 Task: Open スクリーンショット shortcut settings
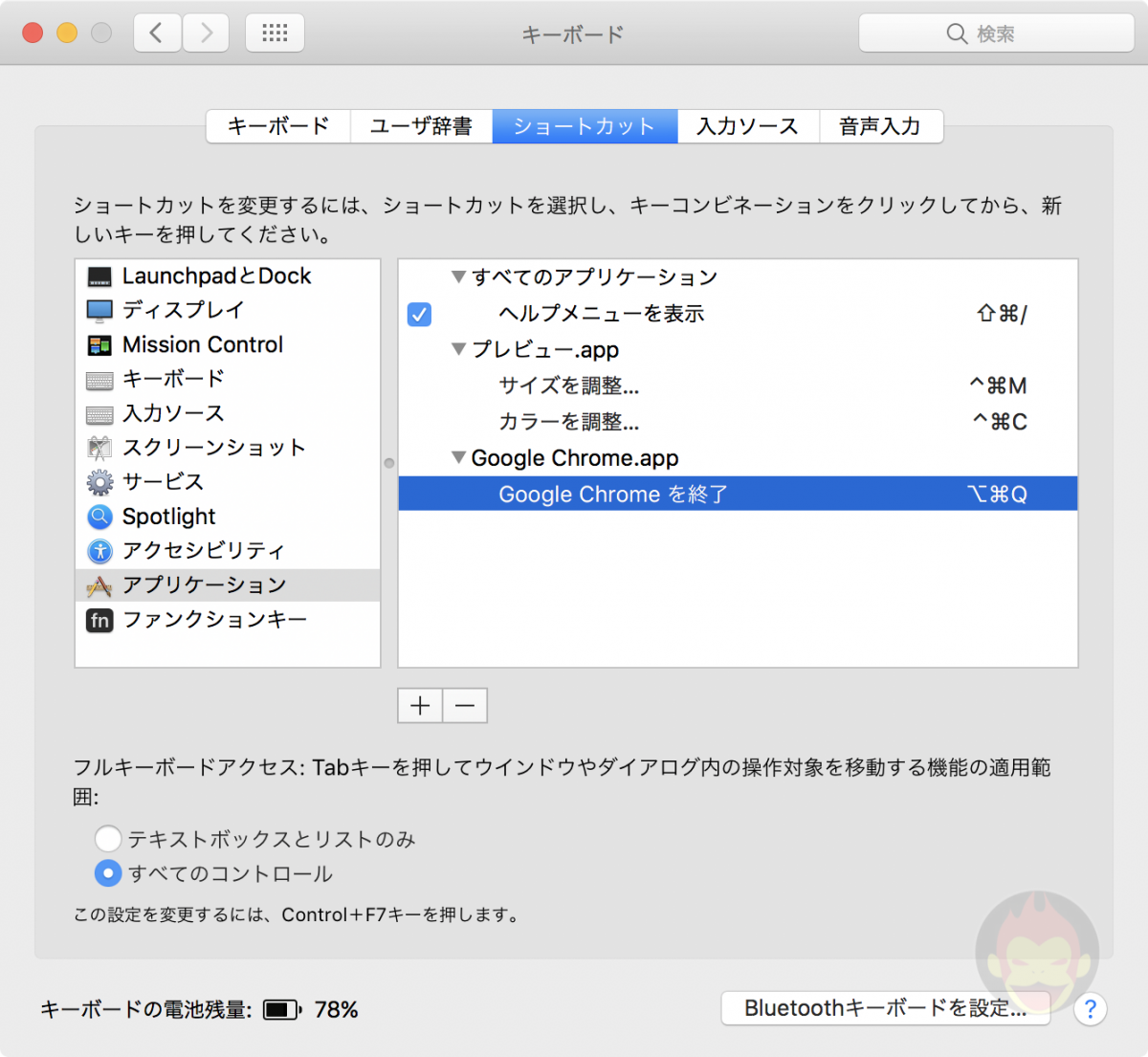[213, 448]
